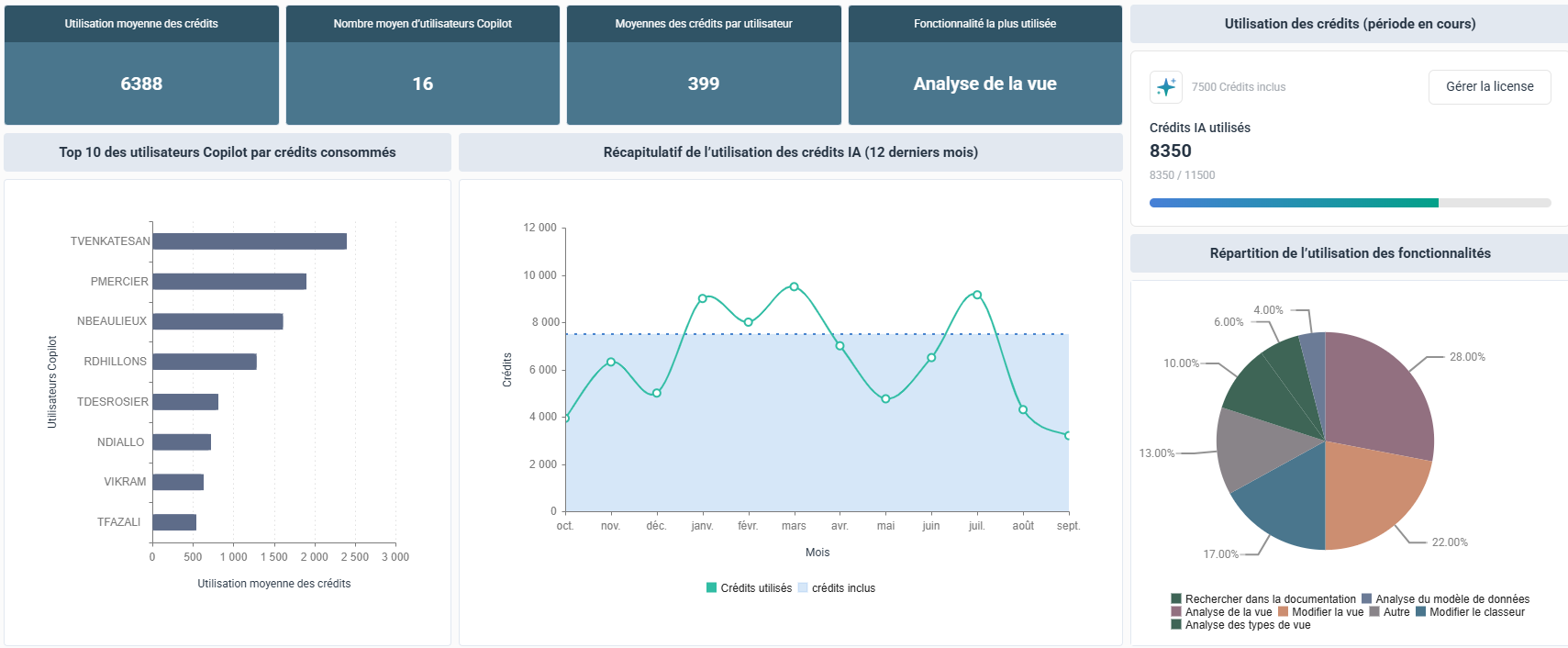Select the PMERCIER bar in user chart
Image resolution: width=1568 pixels, height=648 pixels.
229,282
